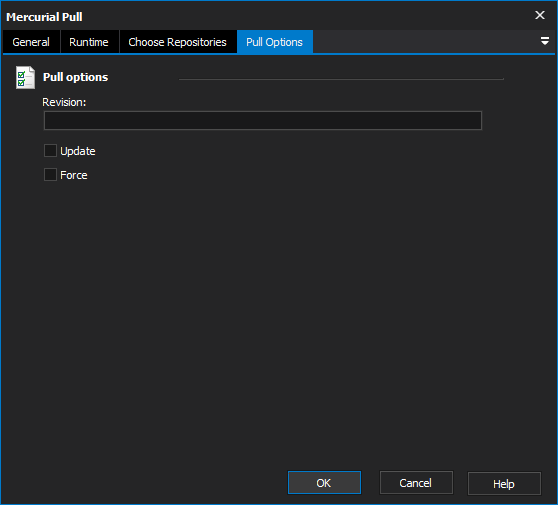Open the tab list dropdown arrow

click(x=544, y=41)
